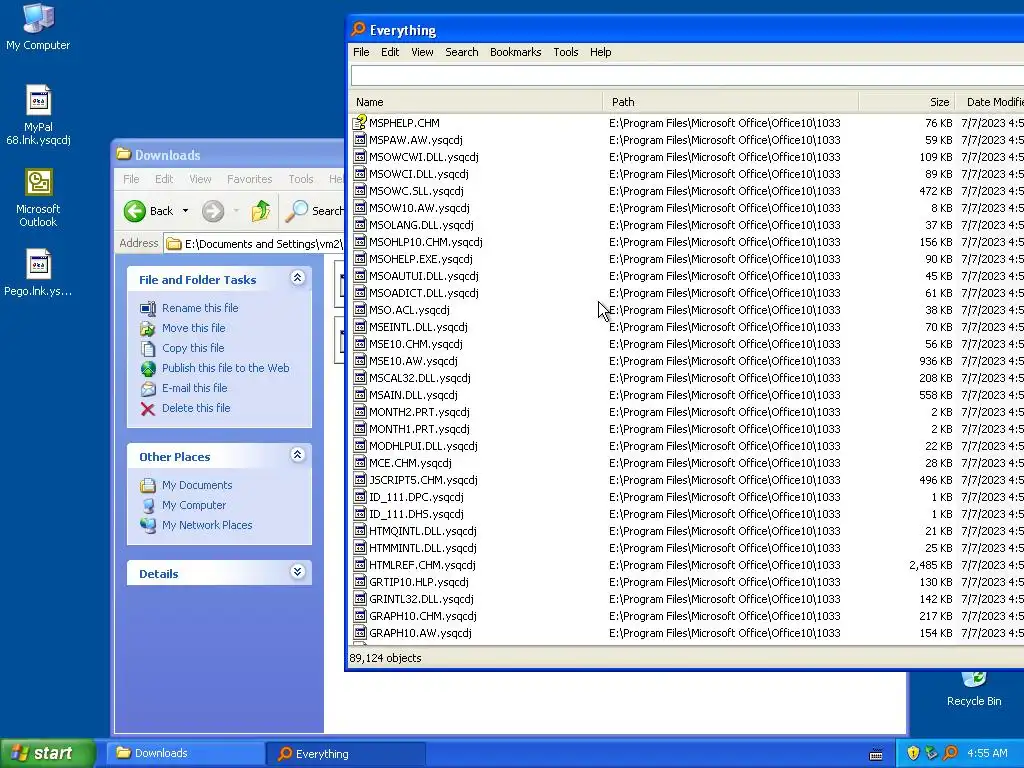
Task: Sort by Path column header
Action: click(731, 102)
